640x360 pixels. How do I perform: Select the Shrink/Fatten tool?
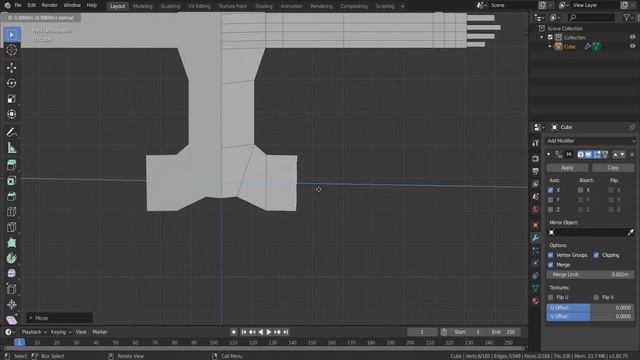11,304
